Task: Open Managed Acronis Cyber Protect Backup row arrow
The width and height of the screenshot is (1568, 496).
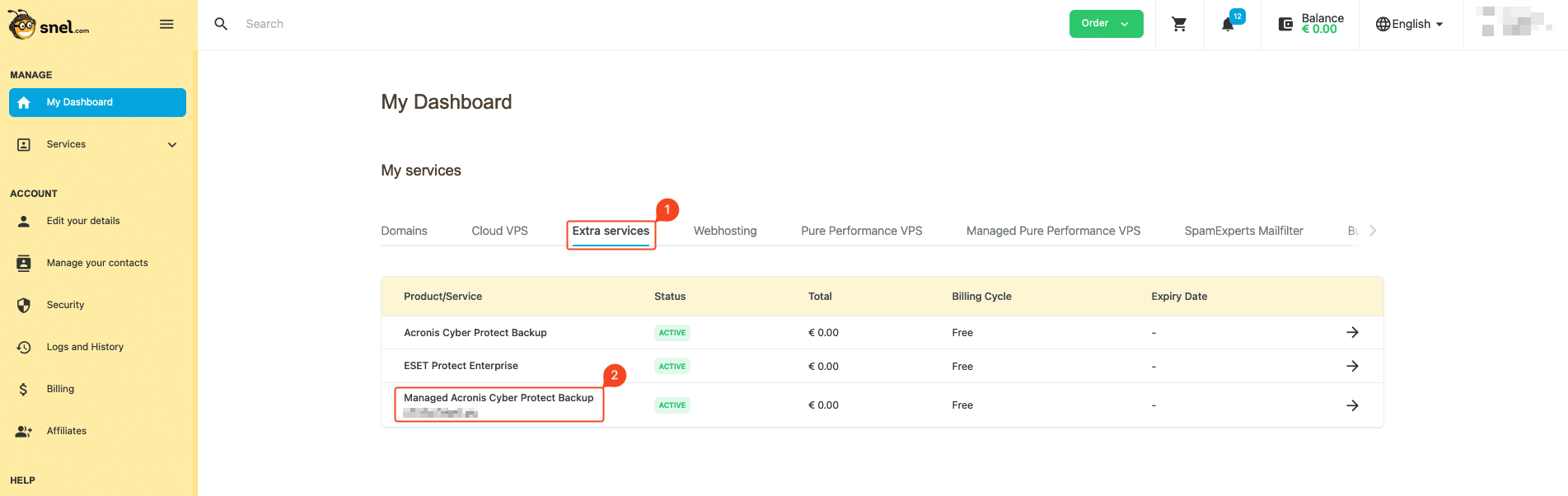Action: (1352, 405)
